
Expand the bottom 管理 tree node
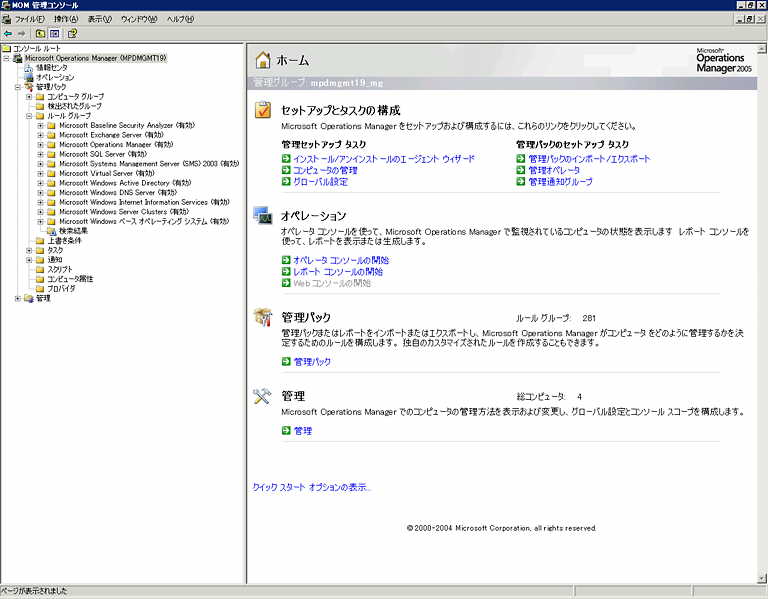tap(18, 298)
